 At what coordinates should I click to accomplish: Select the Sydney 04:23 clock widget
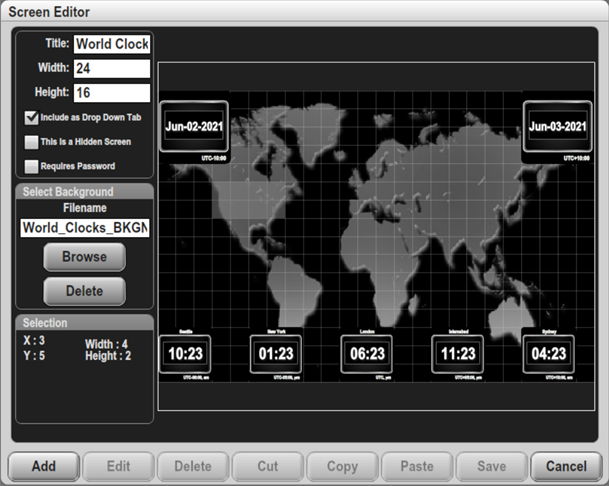549,354
